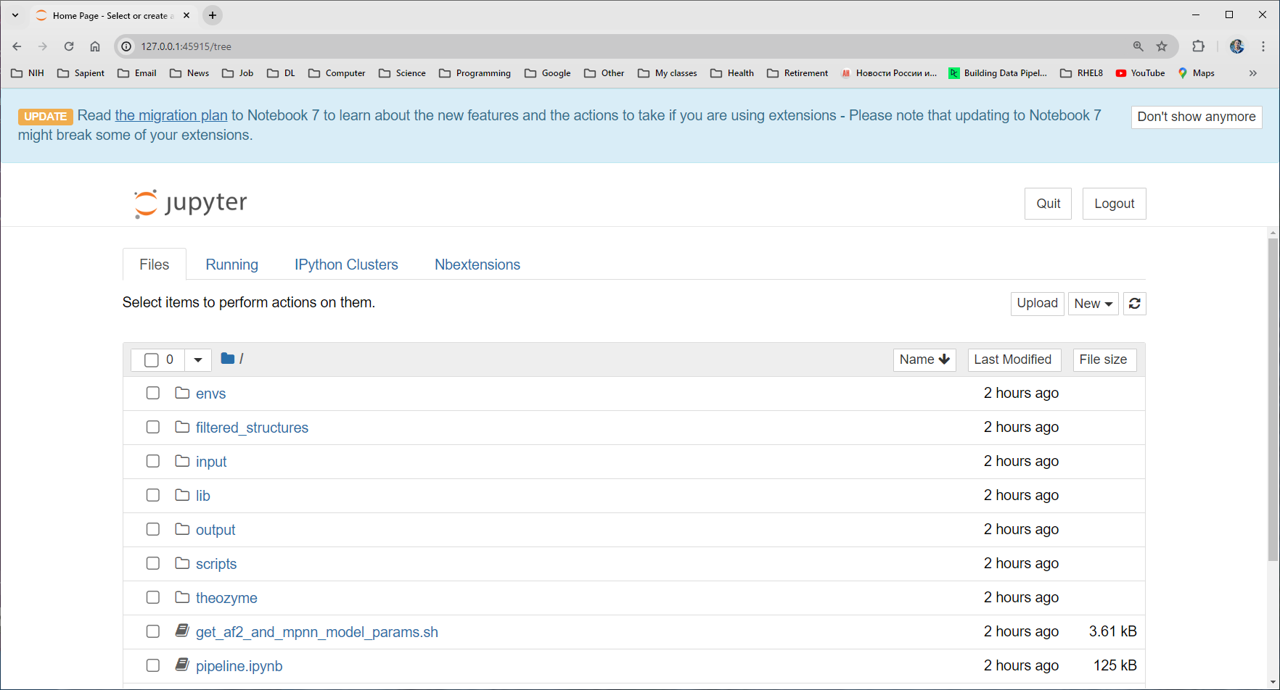Open the Chrome profile avatar

coord(1237,46)
